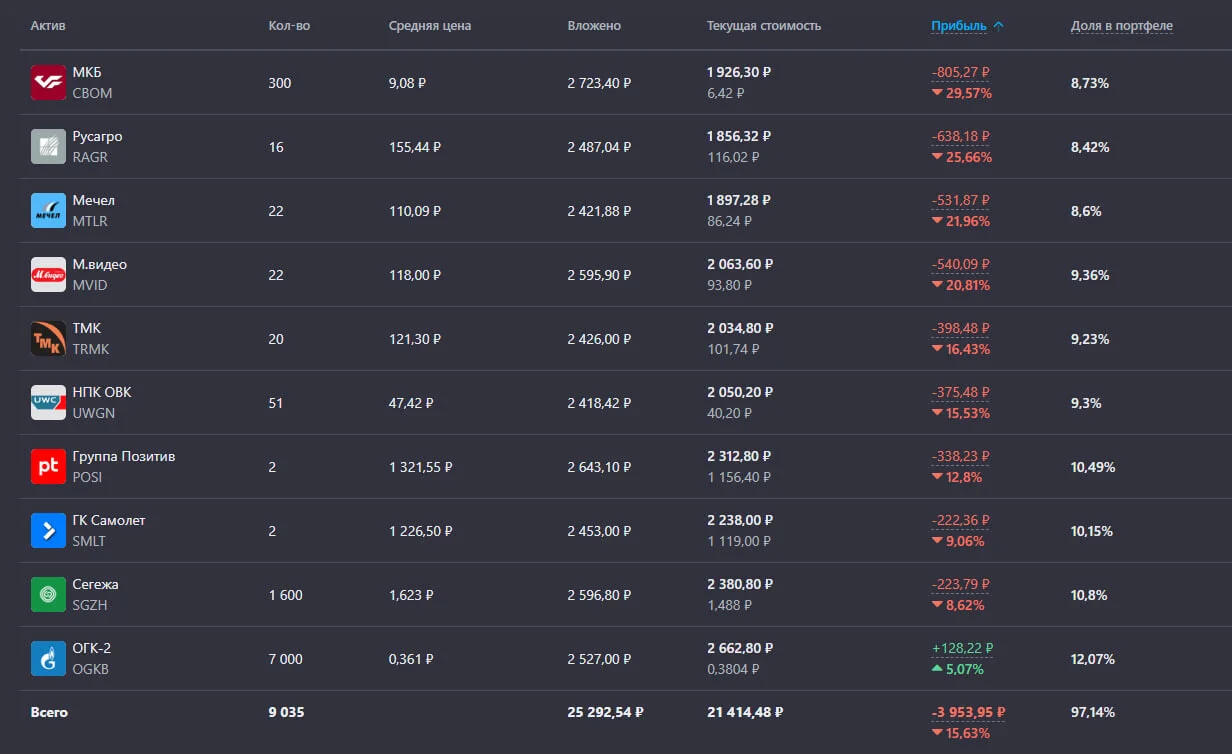Click the Средняя цена column header
Screen dimensions: 1232x754
430,26
